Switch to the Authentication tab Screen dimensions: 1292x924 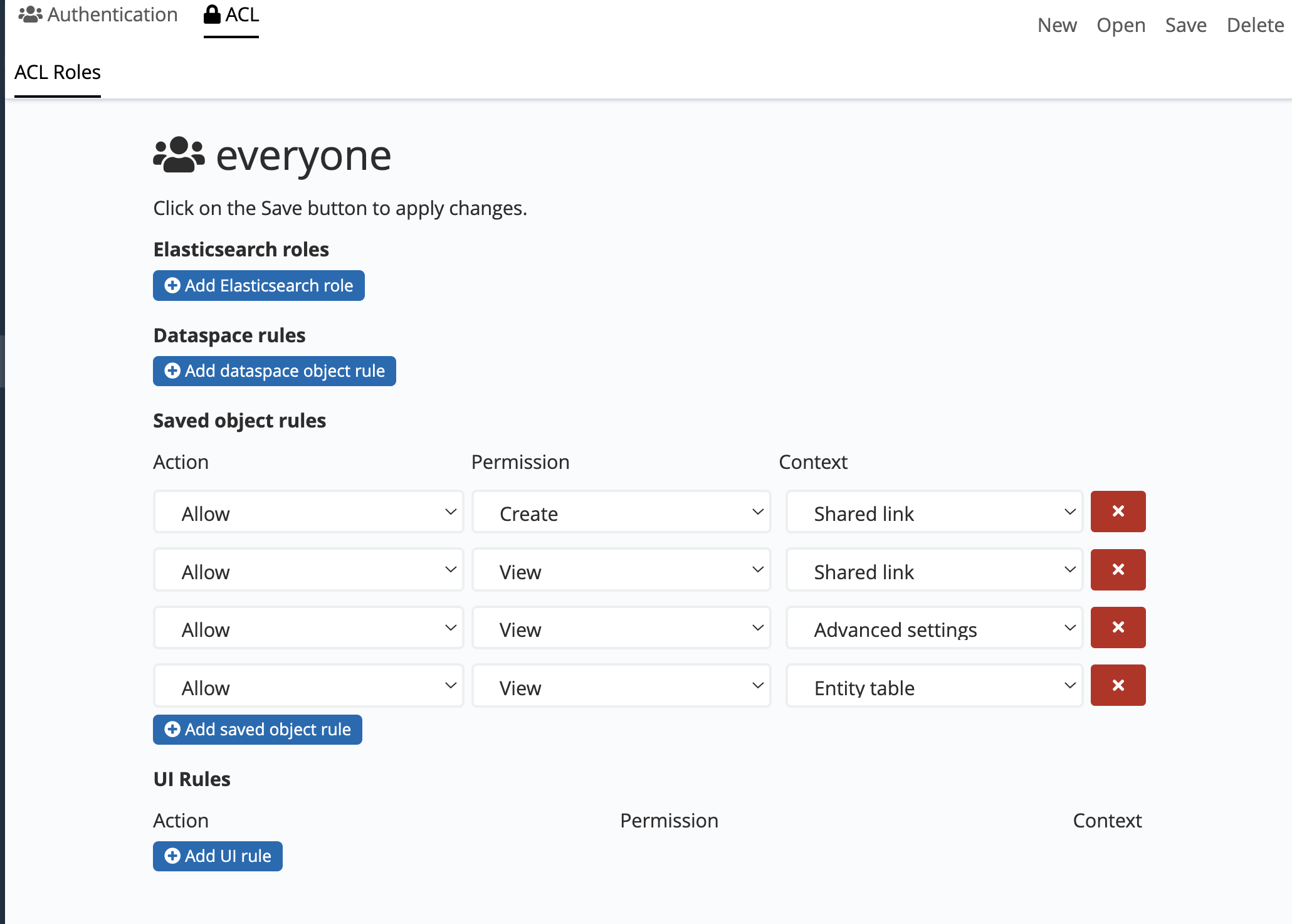click(98, 15)
